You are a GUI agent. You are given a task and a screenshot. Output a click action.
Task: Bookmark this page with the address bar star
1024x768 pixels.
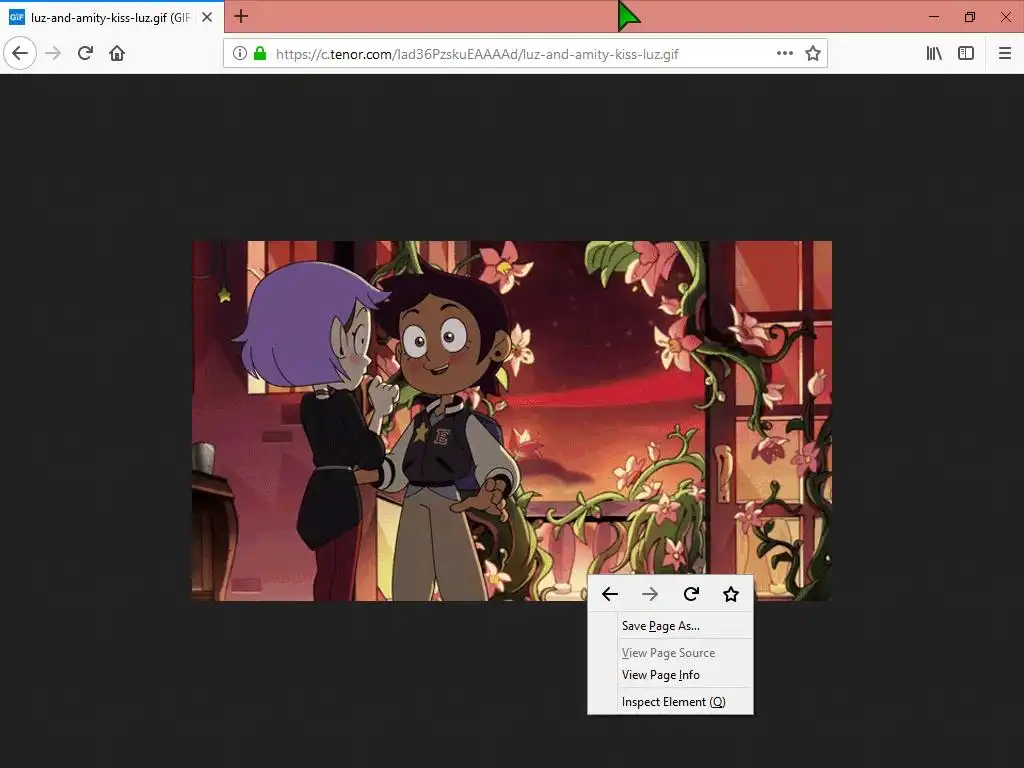(x=812, y=54)
